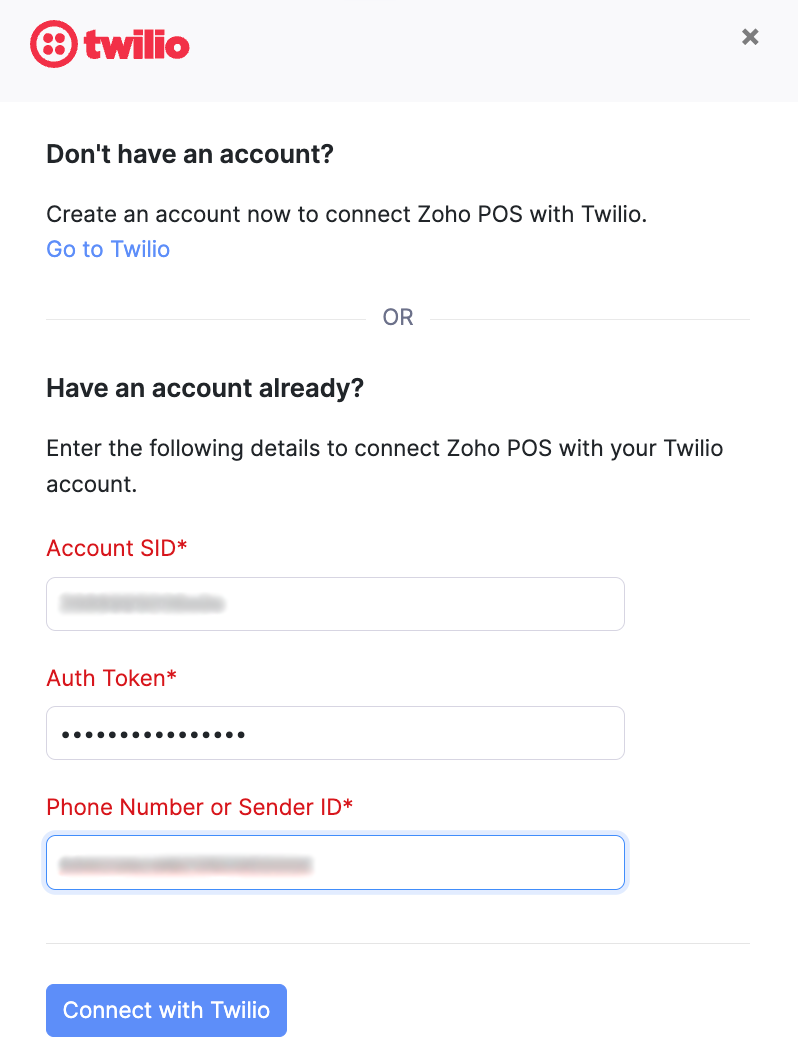Image resolution: width=798 pixels, height=1062 pixels.
Task: Click the asterisk after Phone Number or Sender ID
Action: (x=348, y=805)
